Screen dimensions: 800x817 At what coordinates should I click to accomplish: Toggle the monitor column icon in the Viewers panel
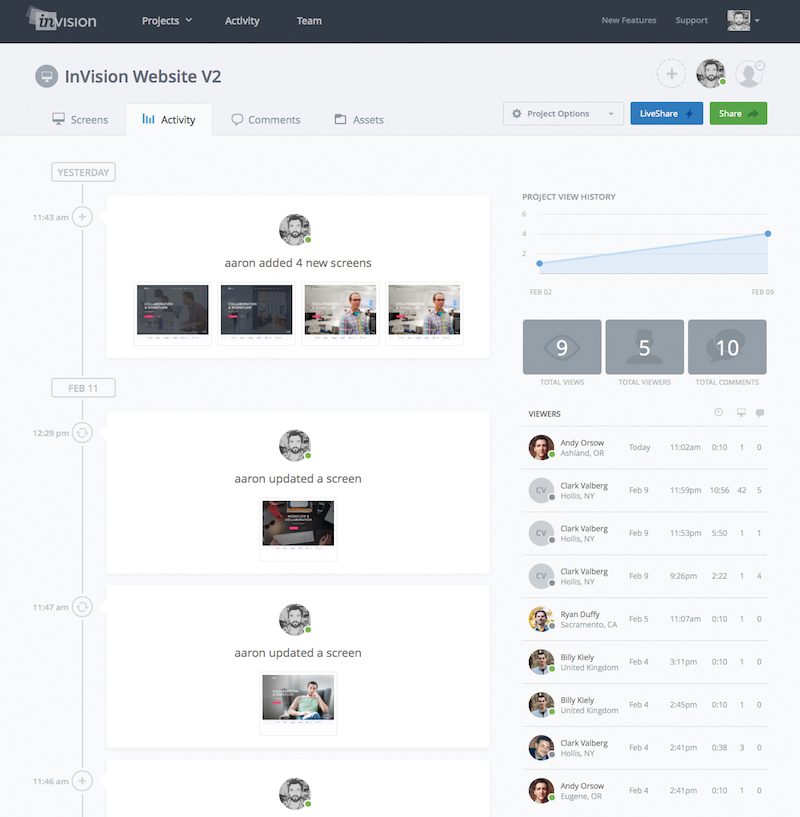click(739, 412)
